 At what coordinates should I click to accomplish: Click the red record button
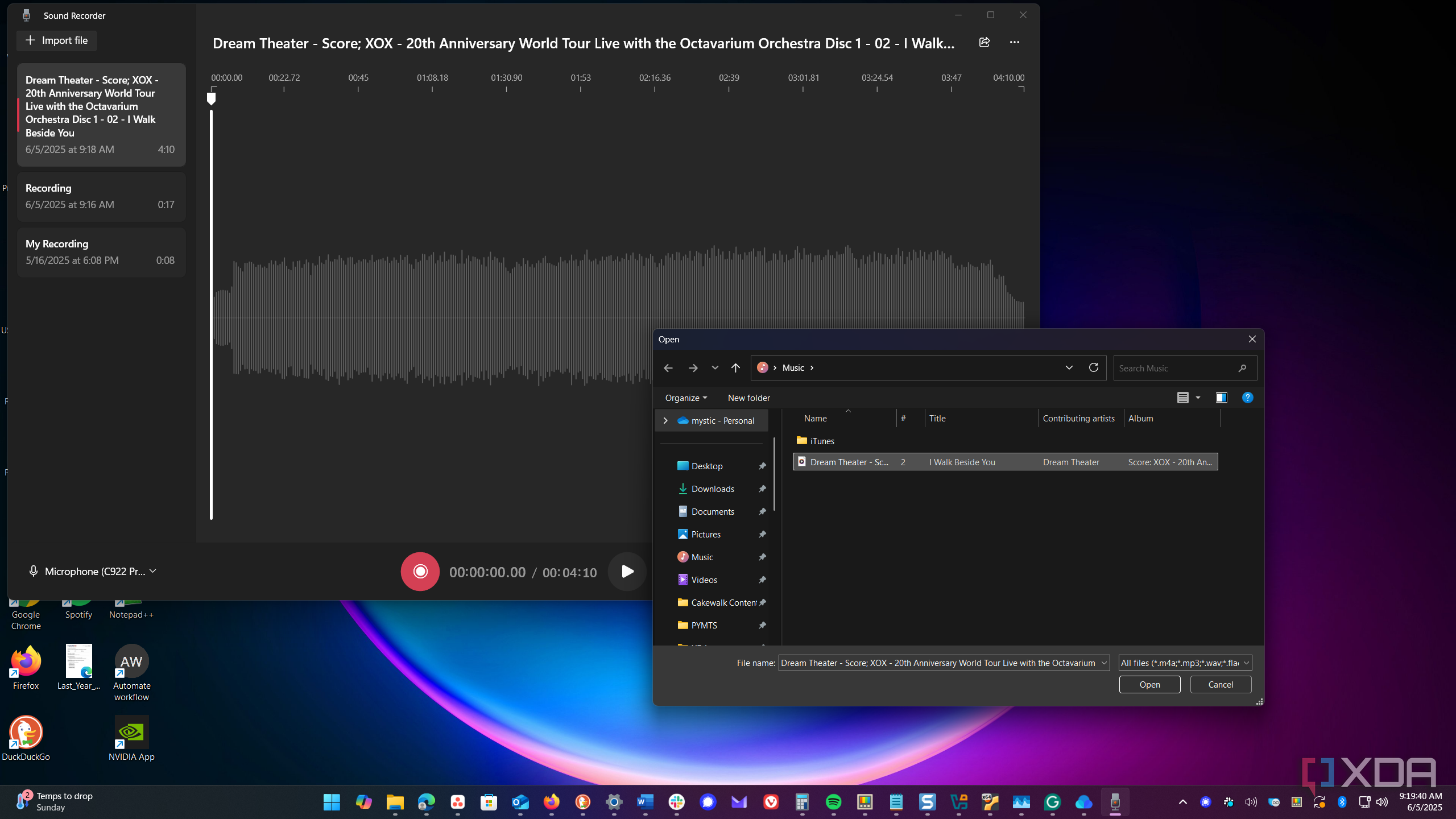coord(420,572)
